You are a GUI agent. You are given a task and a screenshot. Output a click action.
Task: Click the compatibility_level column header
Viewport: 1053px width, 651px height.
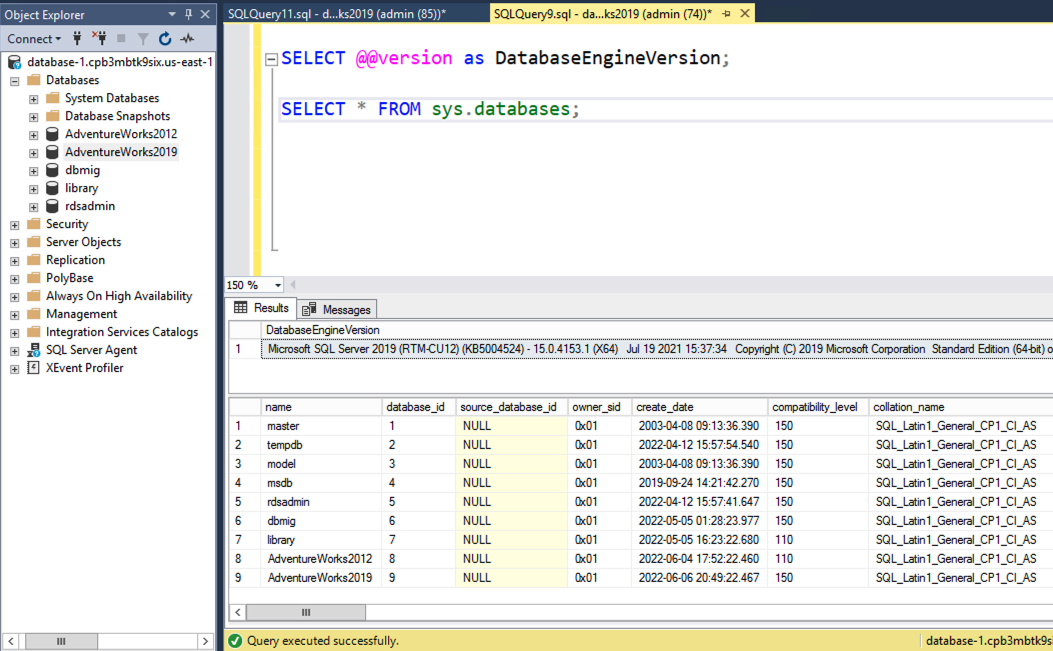816,407
